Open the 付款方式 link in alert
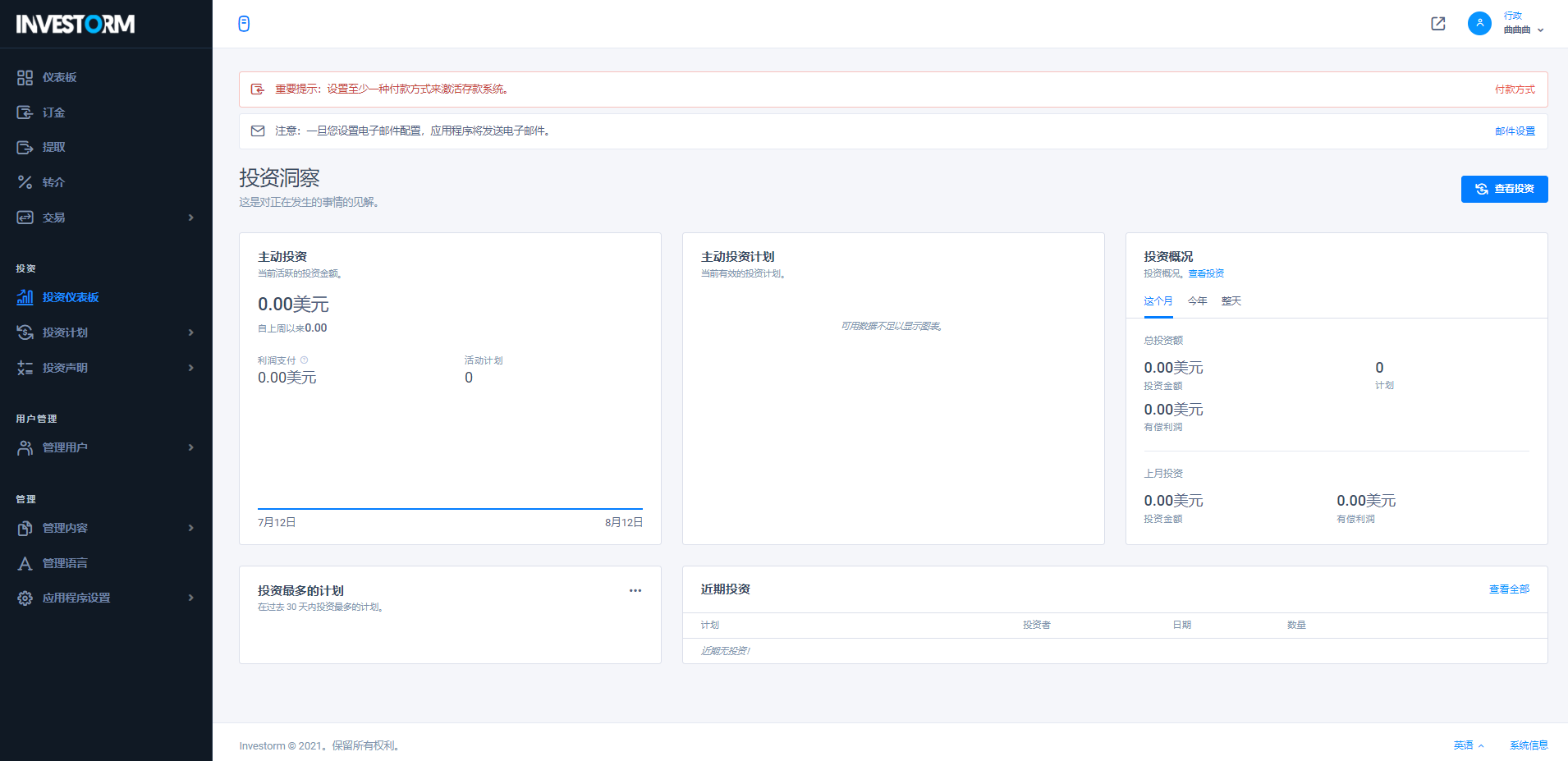This screenshot has height=761, width=1568. tap(1514, 89)
